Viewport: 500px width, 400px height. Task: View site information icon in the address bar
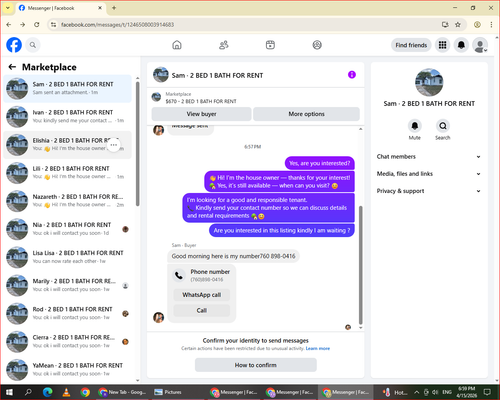coord(53,25)
